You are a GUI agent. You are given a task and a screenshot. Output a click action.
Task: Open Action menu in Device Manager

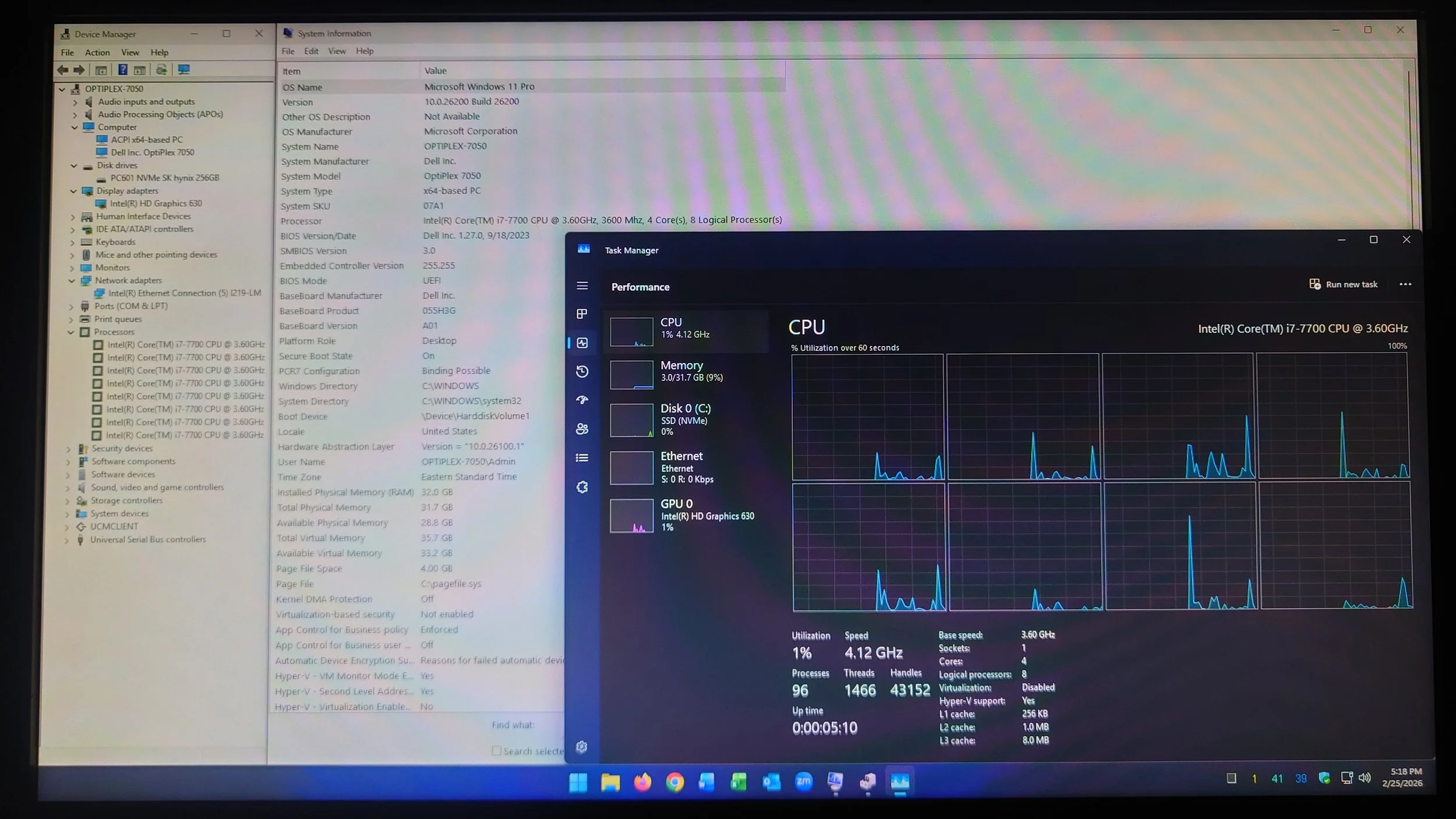97,52
